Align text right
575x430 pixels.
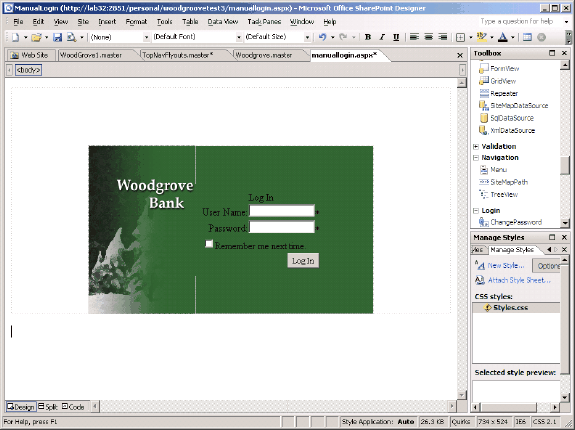tap(443, 37)
